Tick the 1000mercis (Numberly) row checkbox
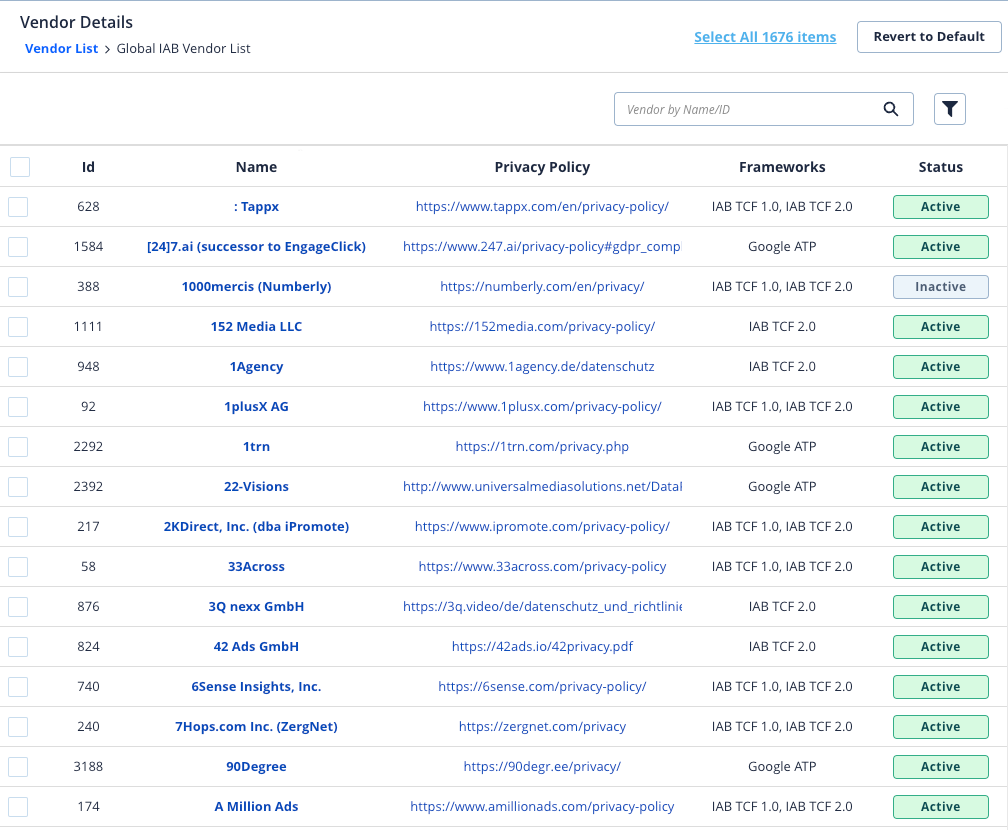The image size is (1008, 830). point(18,287)
